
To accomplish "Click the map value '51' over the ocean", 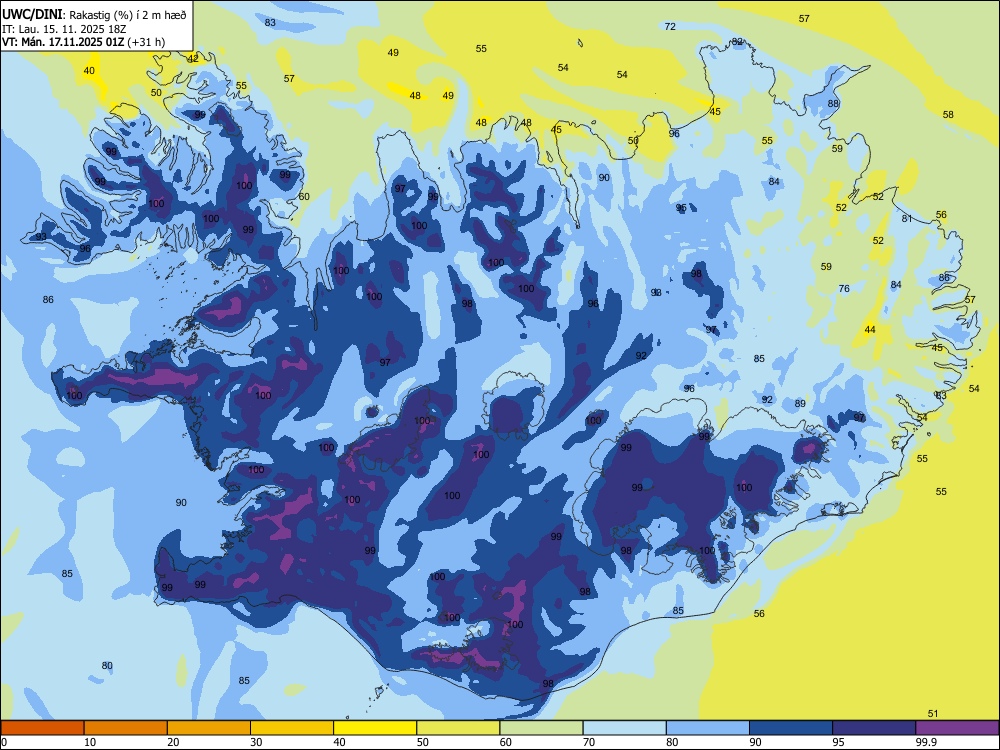I will coord(932,714).
